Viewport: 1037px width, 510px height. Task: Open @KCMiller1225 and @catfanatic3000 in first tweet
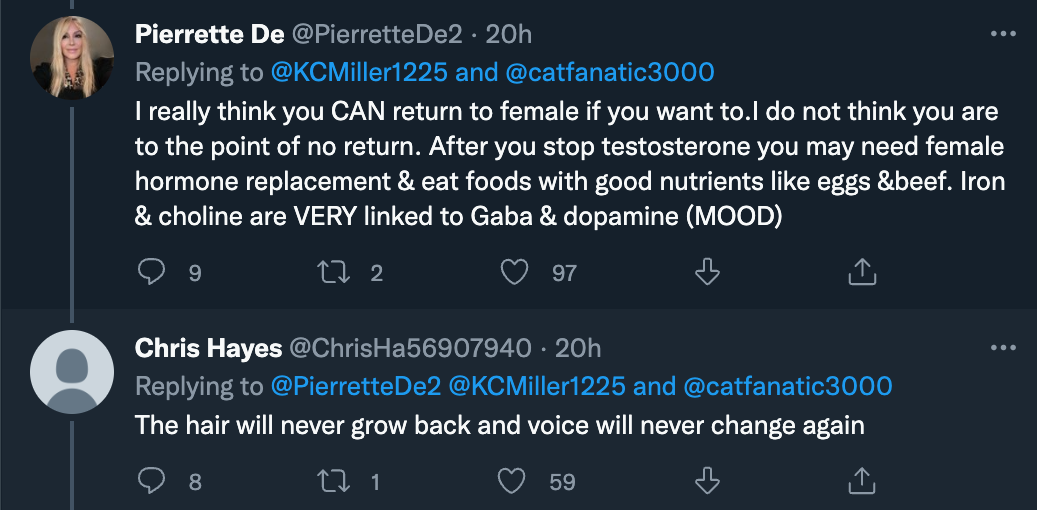tap(493, 73)
